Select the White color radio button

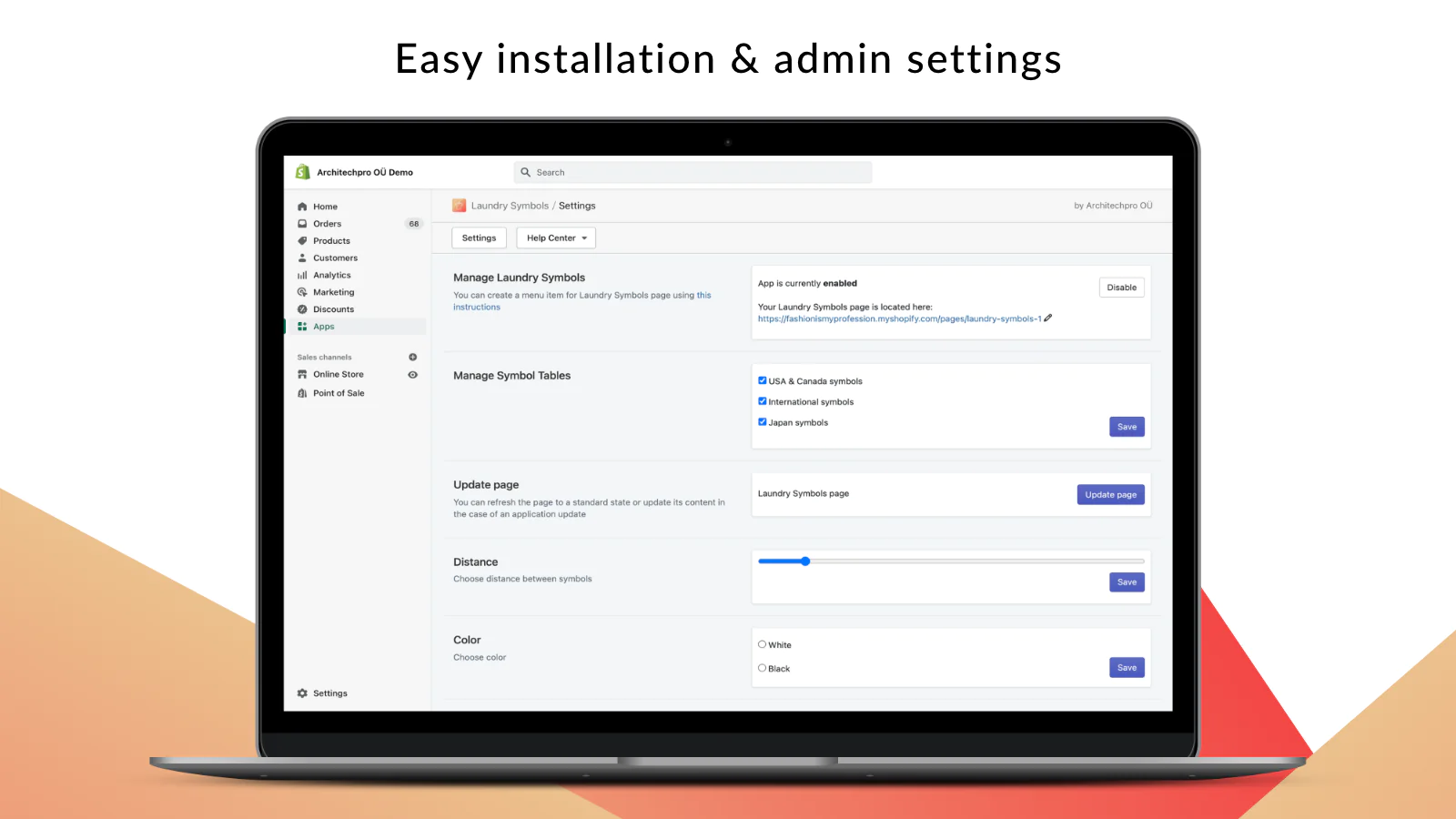coord(763,644)
